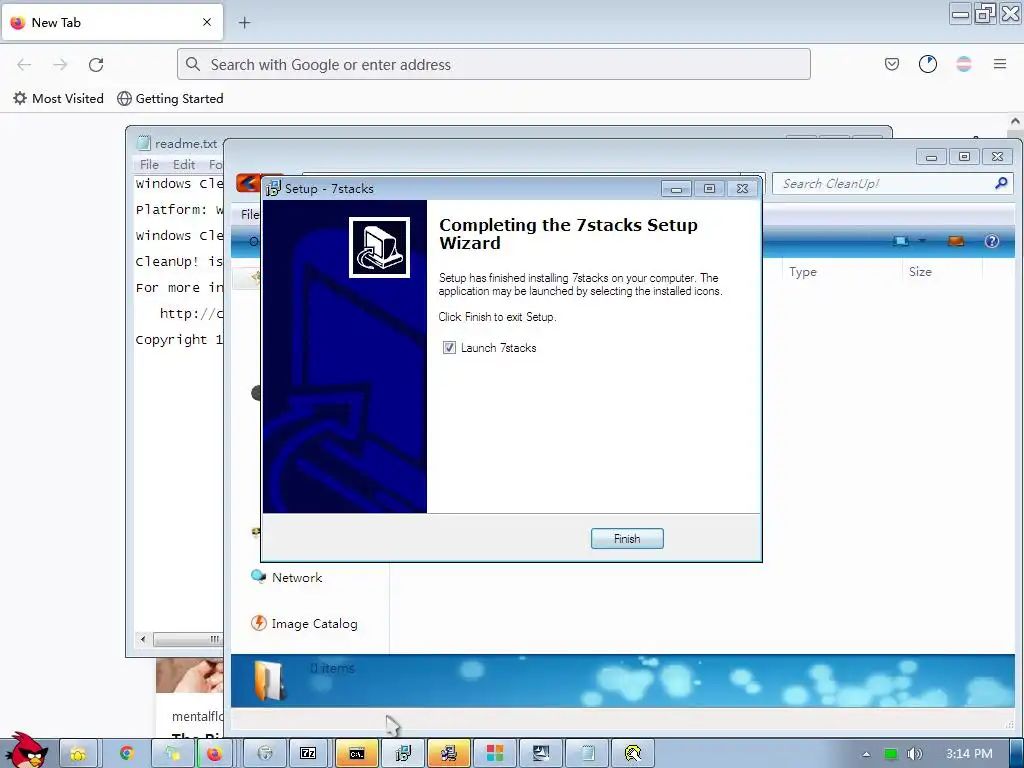Close the Setup - 7stacks dialog
The height and width of the screenshot is (768, 1024).
(743, 189)
